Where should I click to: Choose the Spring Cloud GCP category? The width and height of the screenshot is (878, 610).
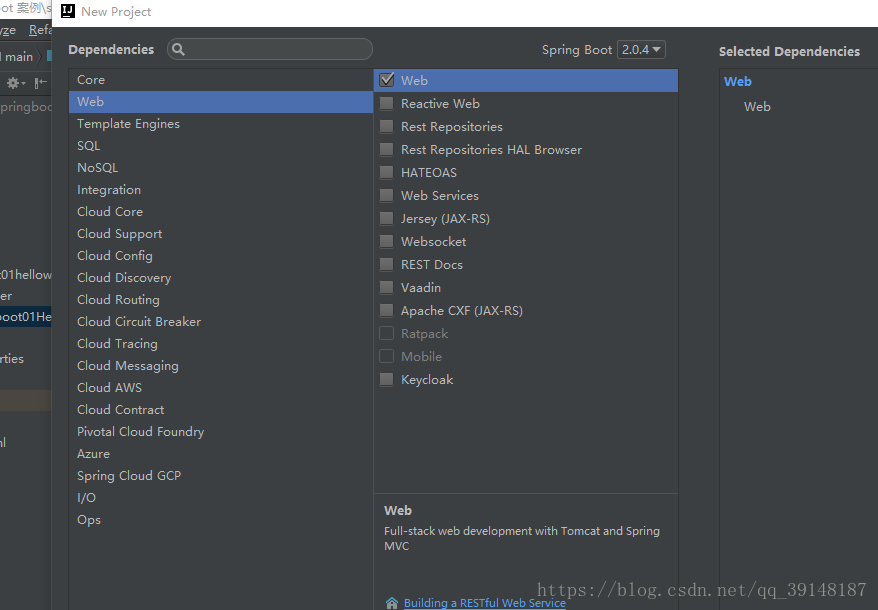point(221,476)
